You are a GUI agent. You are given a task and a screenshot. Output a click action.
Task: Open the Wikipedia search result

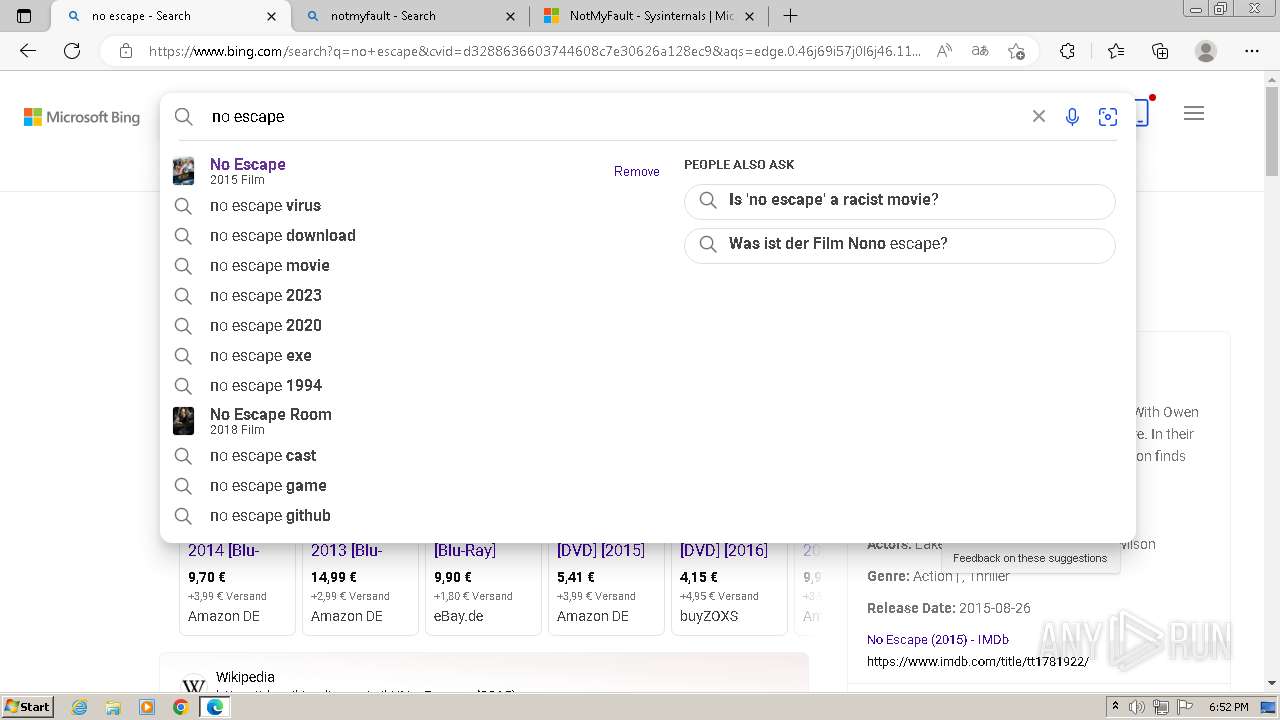[245, 677]
